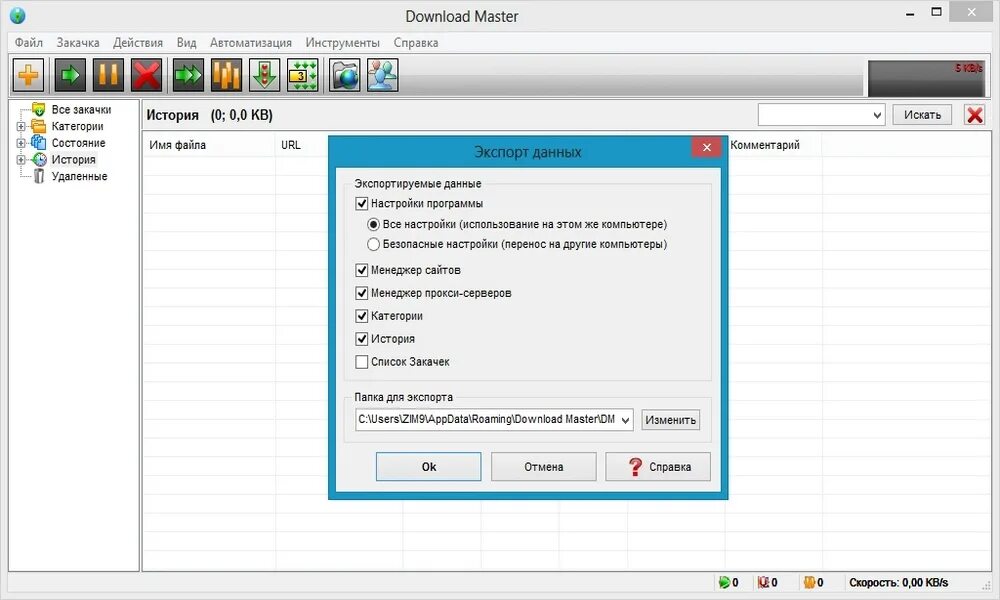Pause all downloads multi-bar orange icon
The image size is (1000, 600).
coord(226,75)
